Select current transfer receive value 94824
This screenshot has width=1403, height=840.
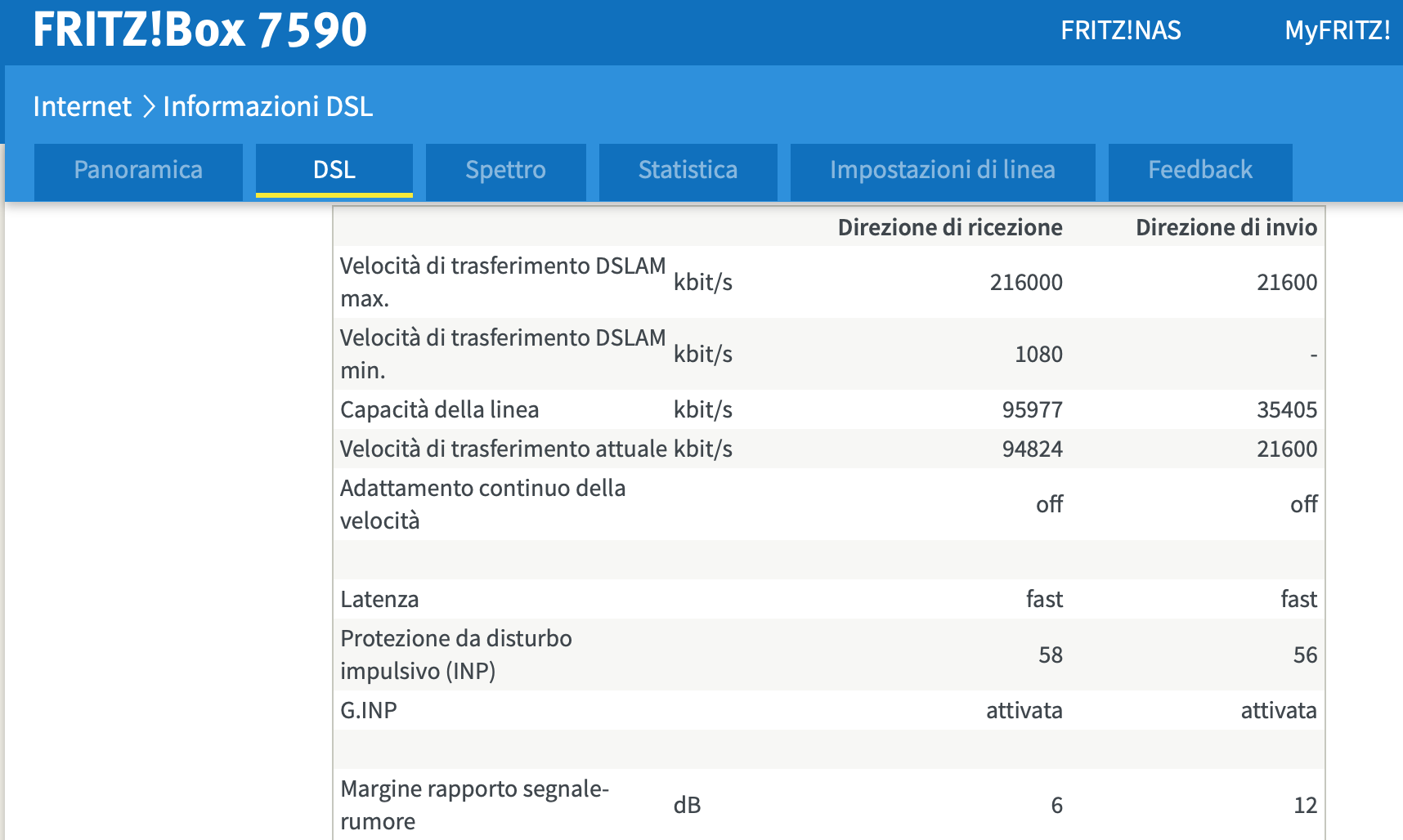pos(1033,449)
